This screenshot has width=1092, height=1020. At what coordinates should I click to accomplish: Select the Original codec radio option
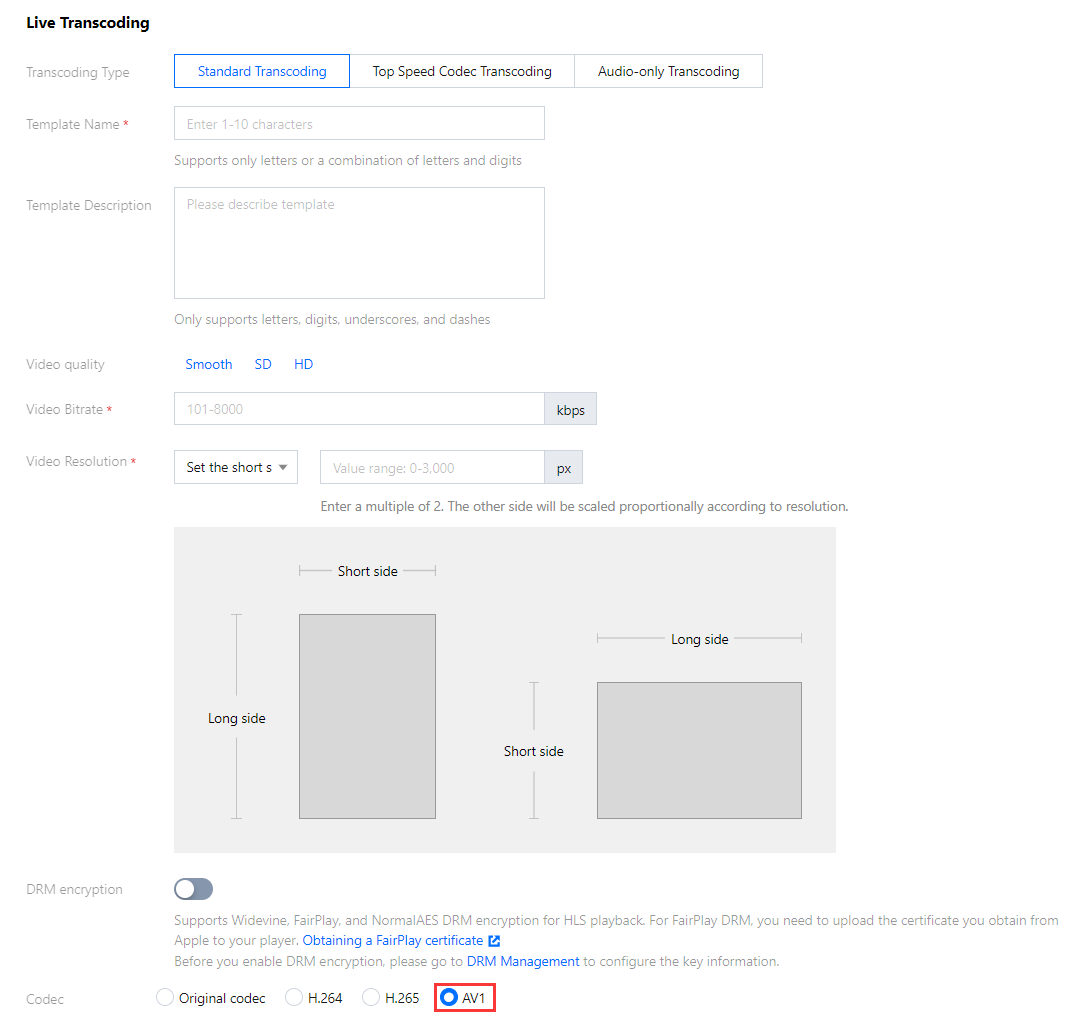[165, 998]
